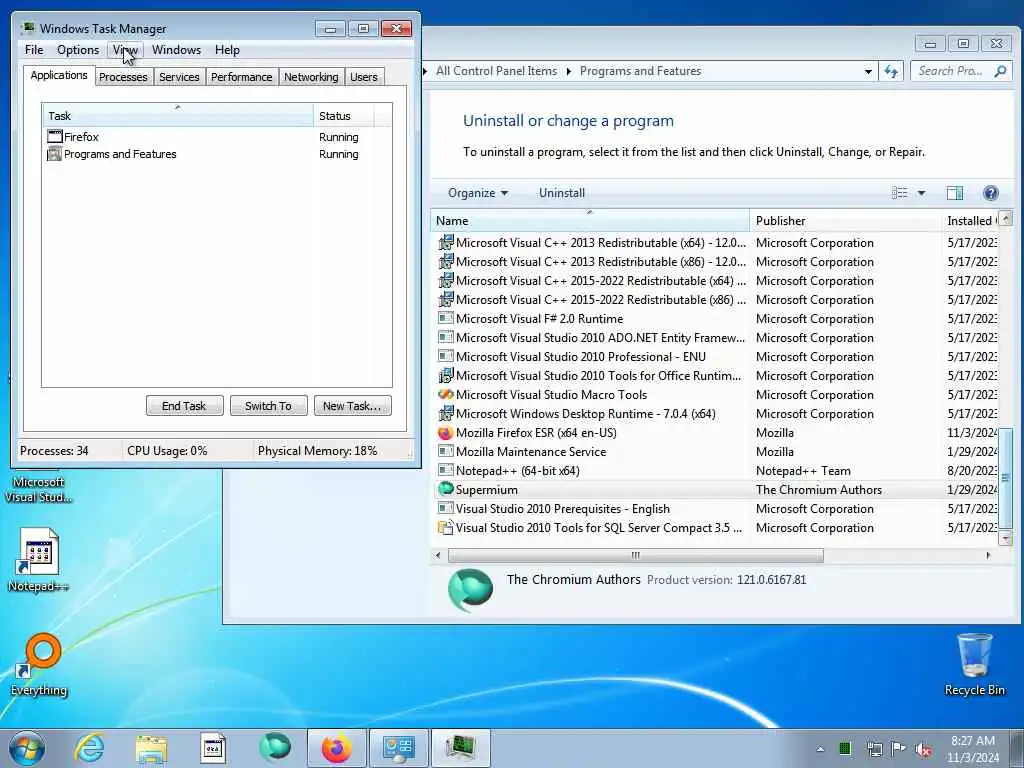Click program list scroll up arrow

pos(1006,217)
